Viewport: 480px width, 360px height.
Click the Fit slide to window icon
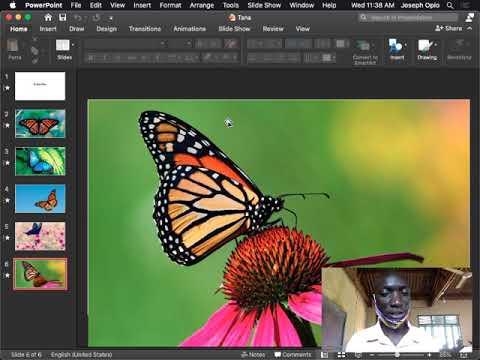click(463, 355)
